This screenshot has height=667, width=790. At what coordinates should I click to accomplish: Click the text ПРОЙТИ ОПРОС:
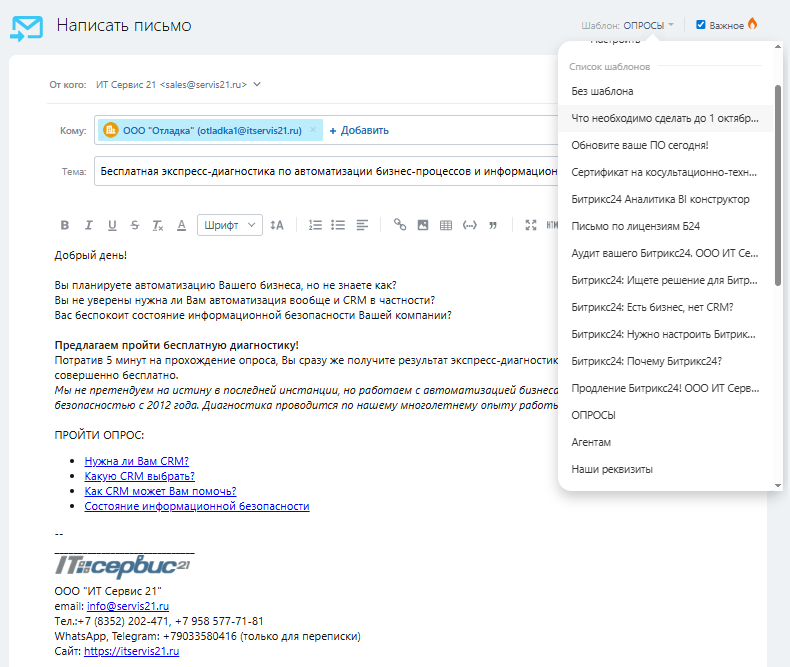click(99, 435)
